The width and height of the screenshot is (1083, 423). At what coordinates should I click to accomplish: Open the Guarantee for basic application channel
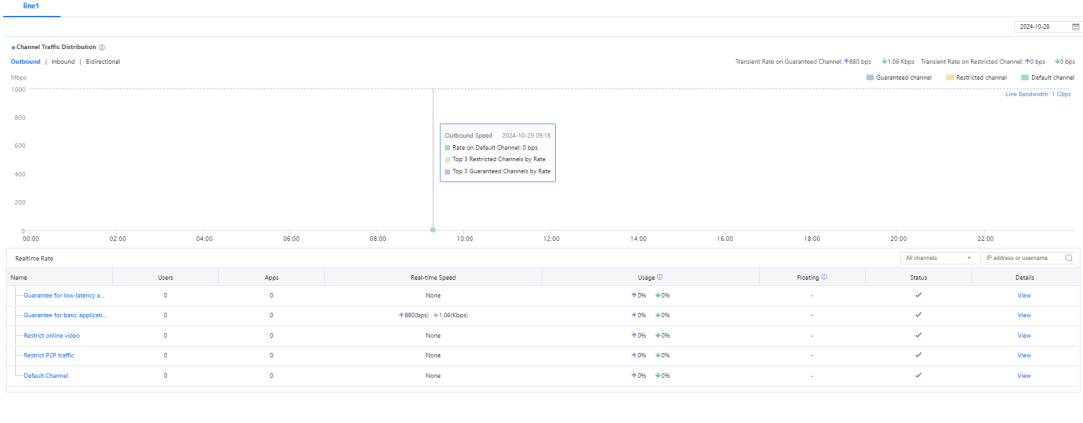coord(64,315)
